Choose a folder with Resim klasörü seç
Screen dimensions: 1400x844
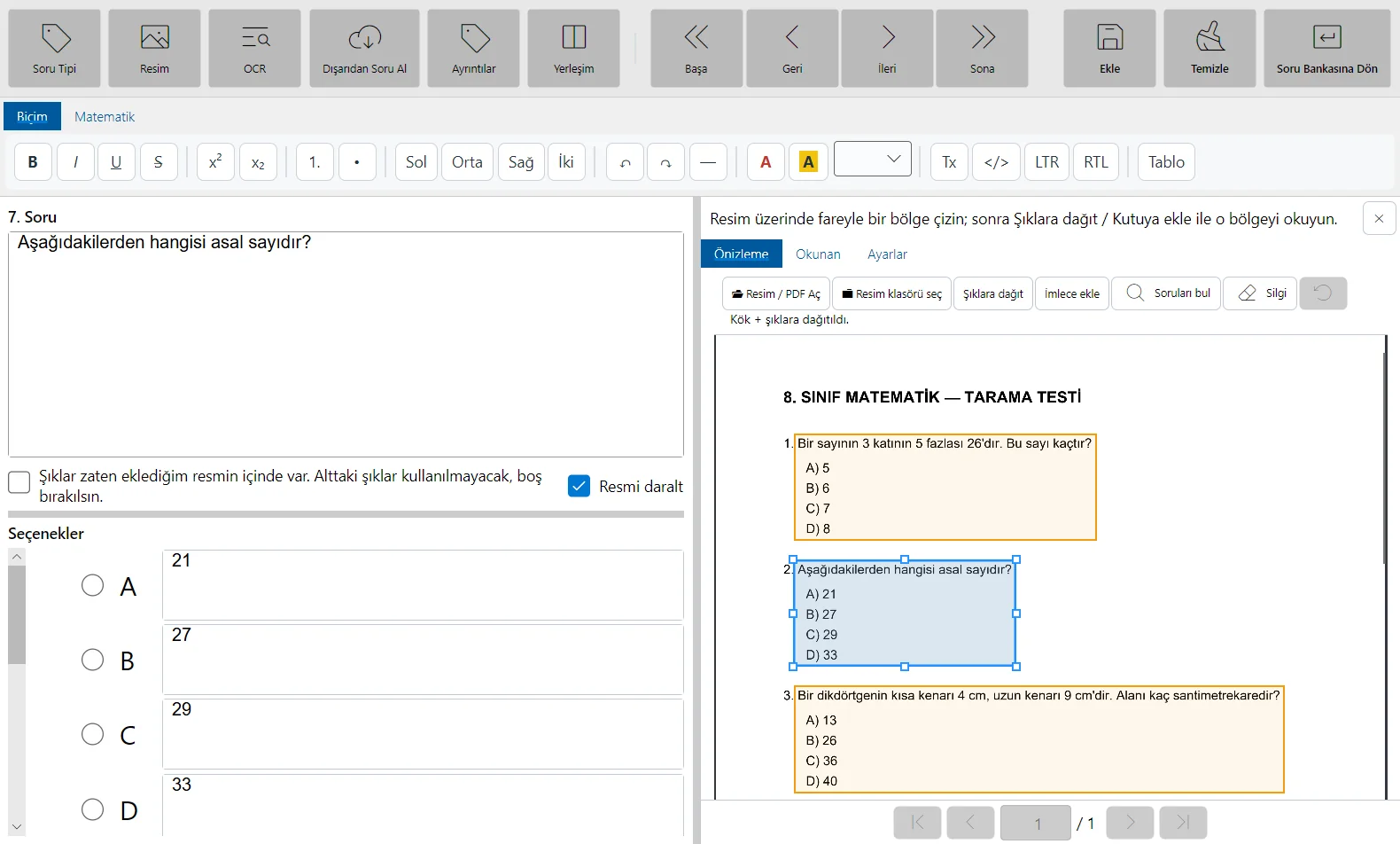coord(892,293)
